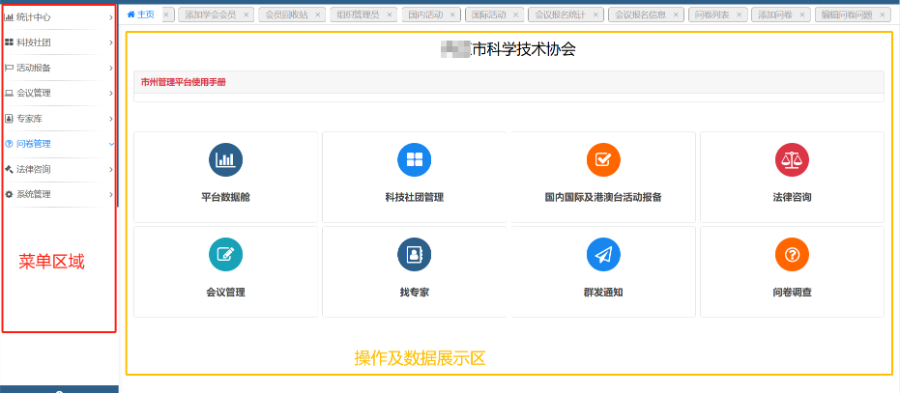Expand the 系统管理 menu arrow

tap(111, 194)
